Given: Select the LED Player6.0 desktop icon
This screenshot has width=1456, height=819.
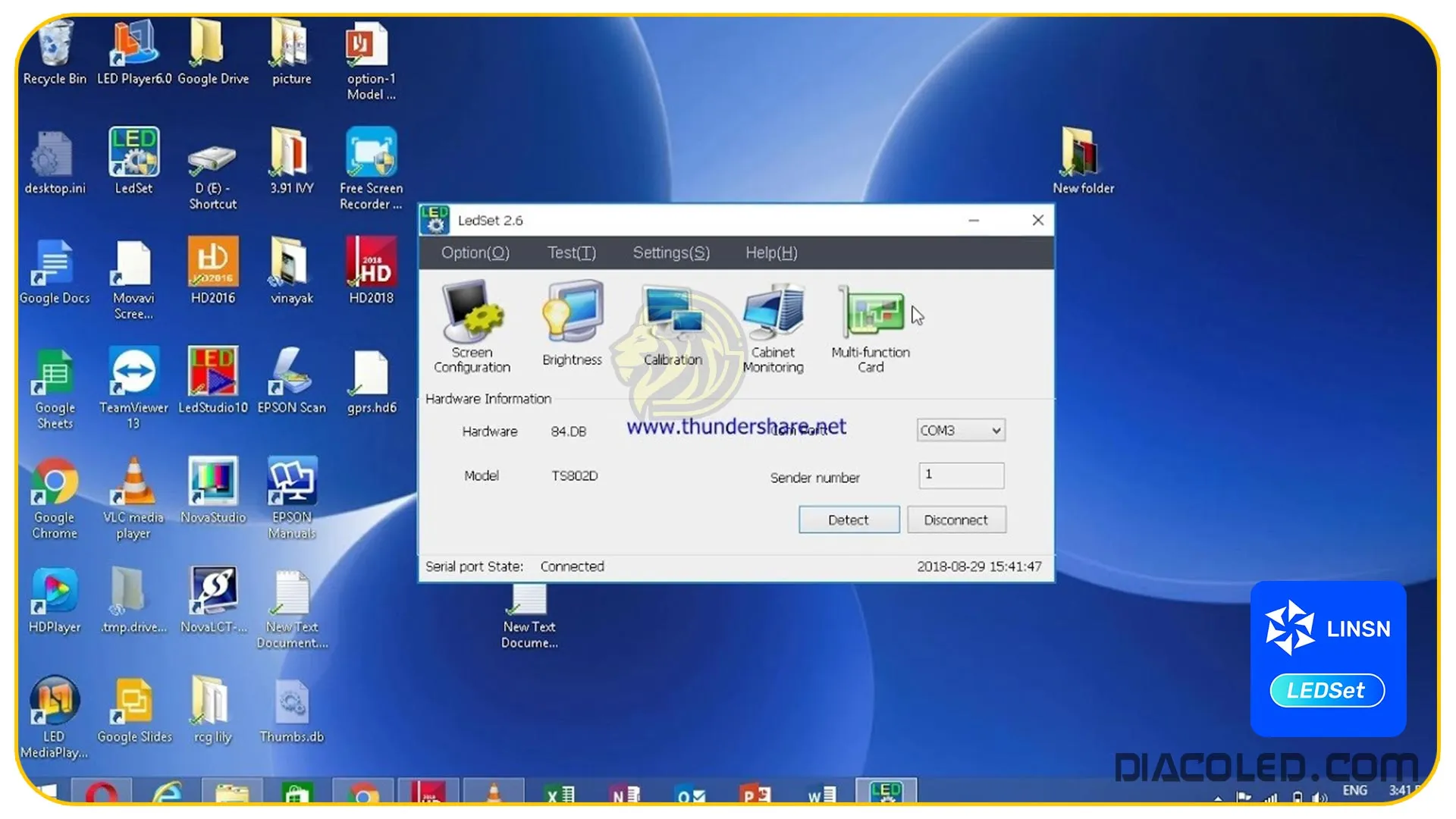Looking at the screenshot, I should click(x=134, y=53).
